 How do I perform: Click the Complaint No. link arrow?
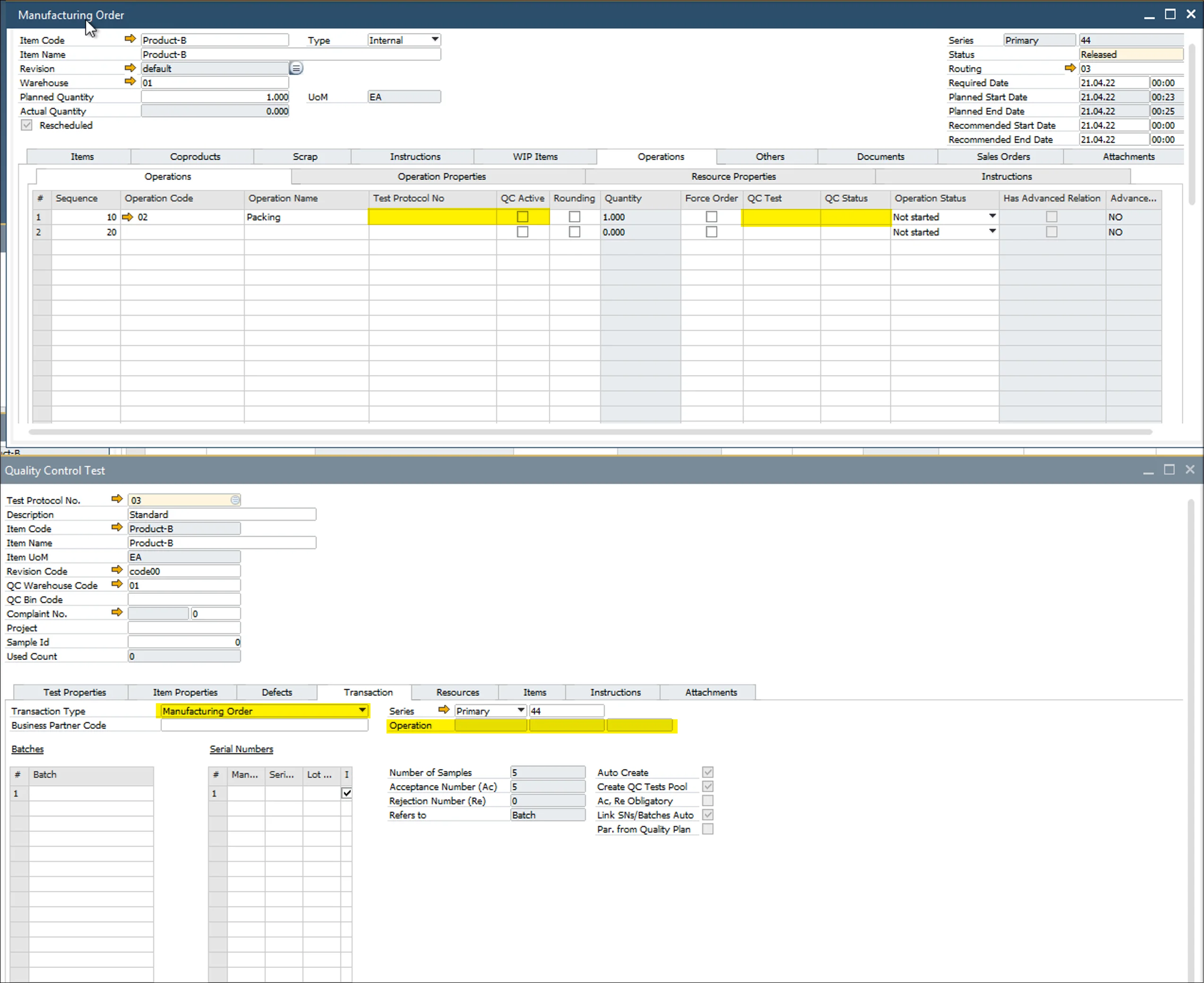117,612
